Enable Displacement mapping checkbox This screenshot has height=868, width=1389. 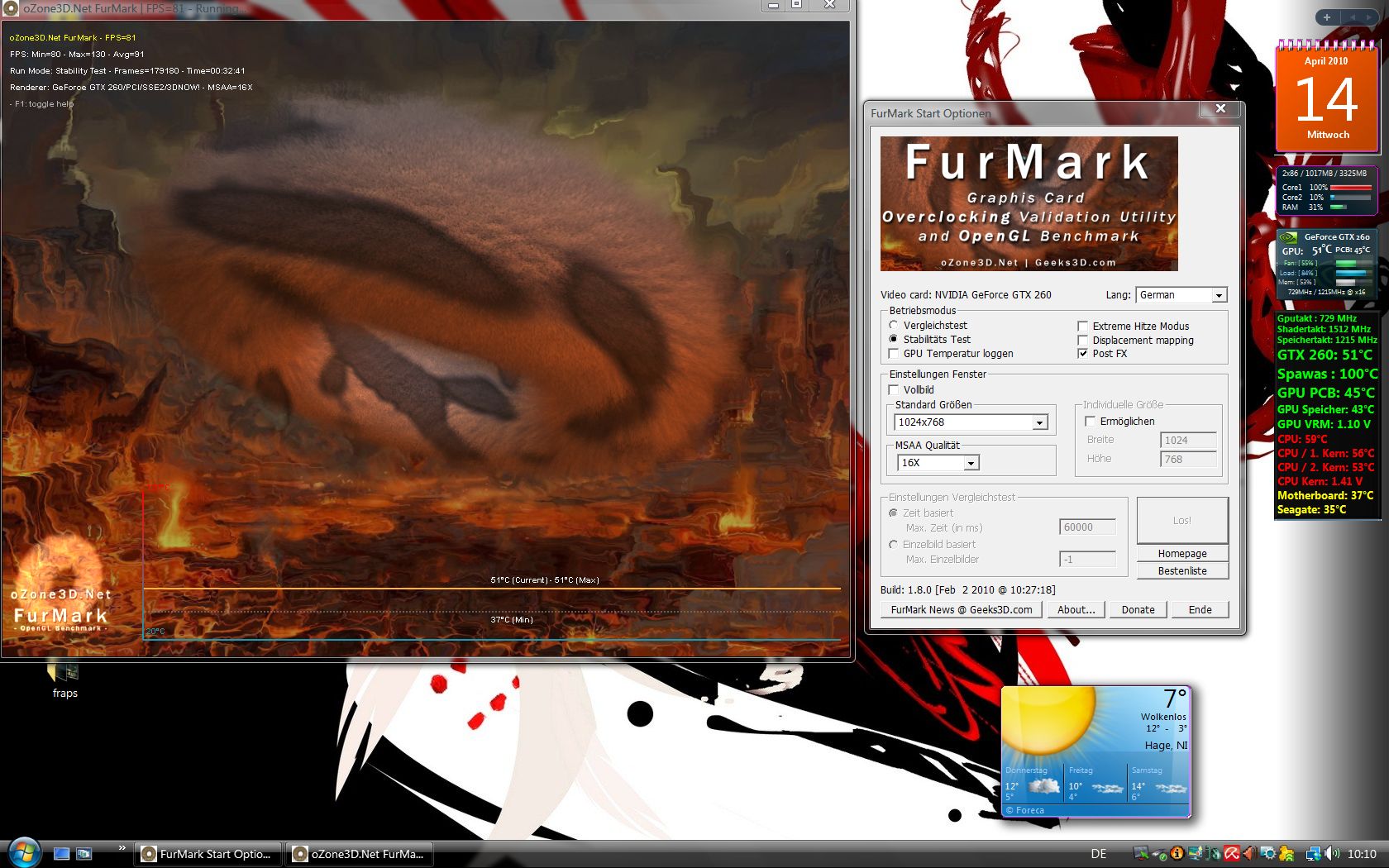tap(1082, 341)
